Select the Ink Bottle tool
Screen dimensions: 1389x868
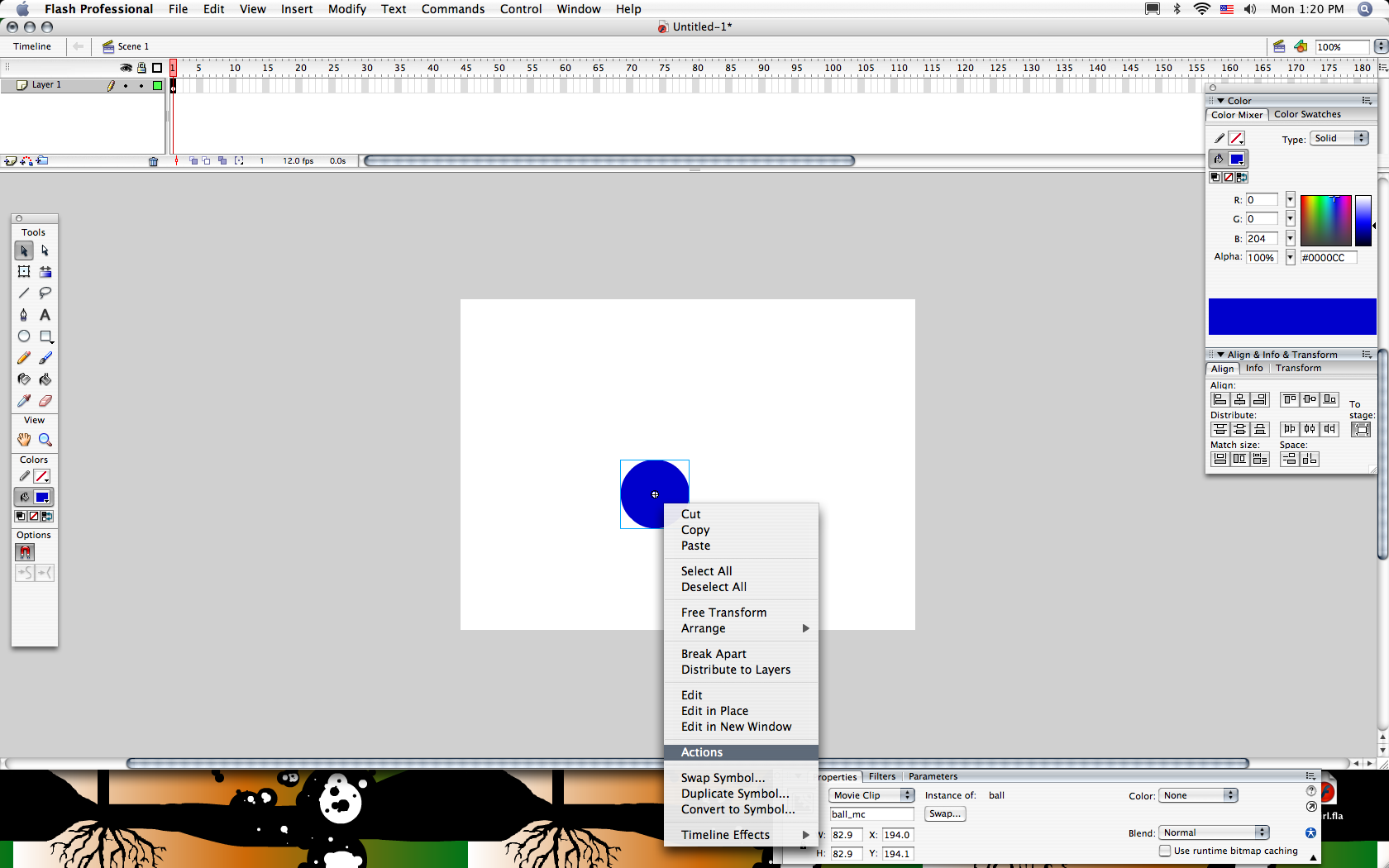click(x=24, y=379)
